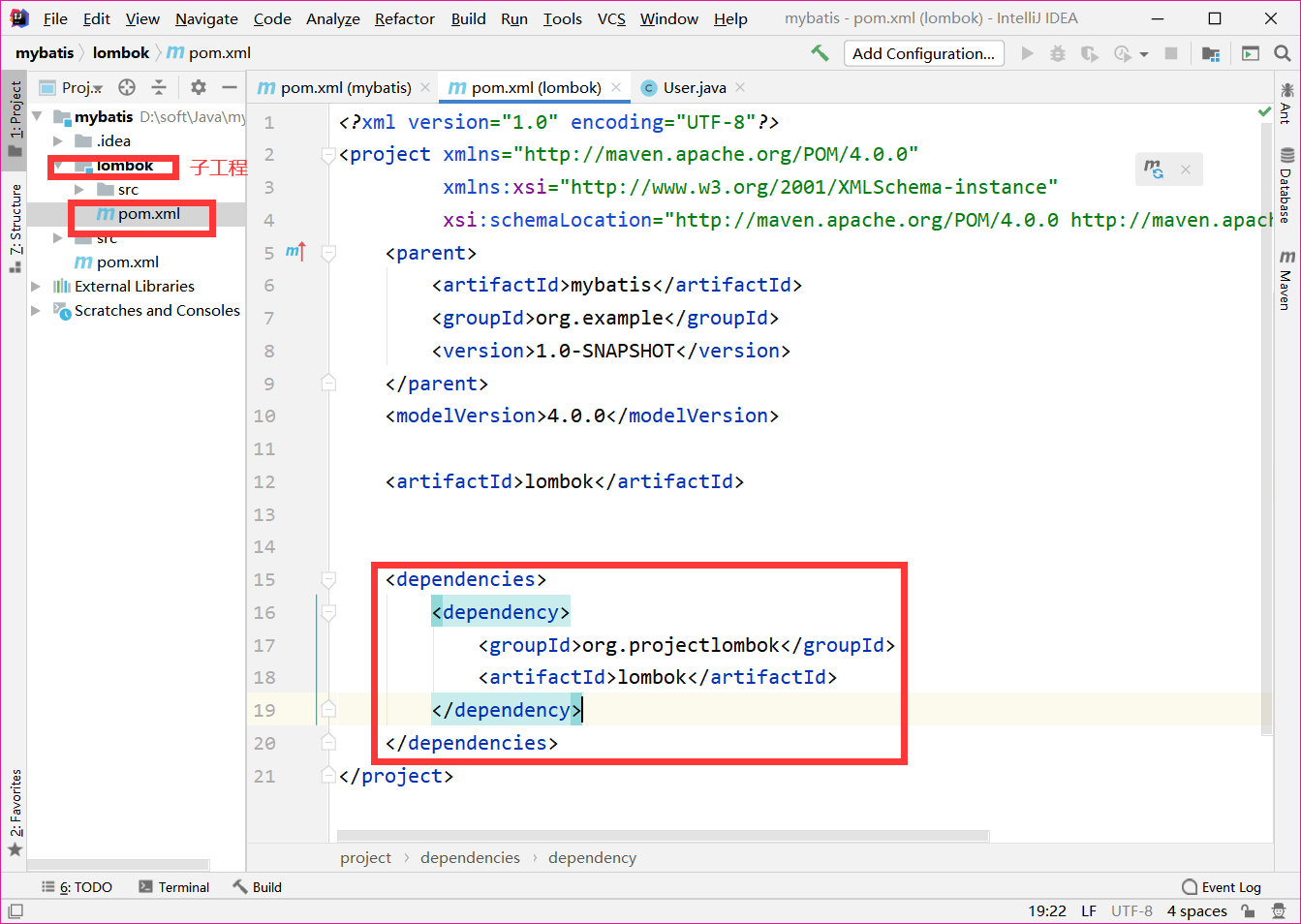Click the Add Configuration button
Screen dimensions: 1301x924
click(x=923, y=53)
